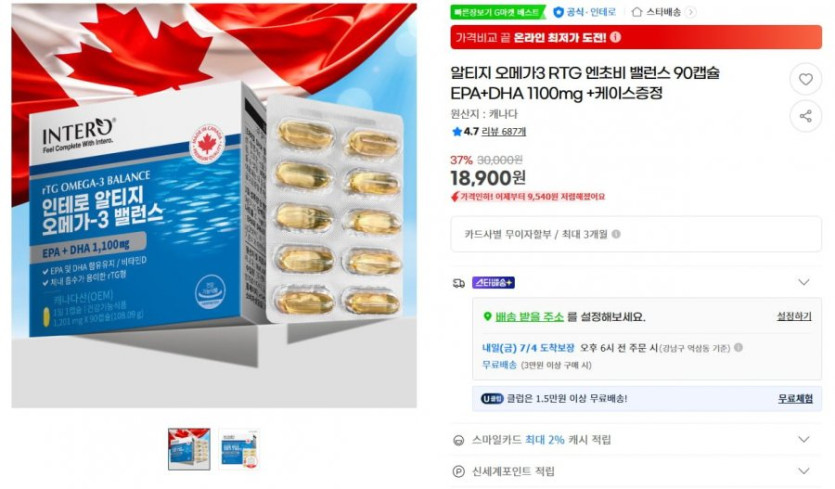Click the 설정하기 address link
Viewport: 835px width, 489px height.
click(x=794, y=316)
